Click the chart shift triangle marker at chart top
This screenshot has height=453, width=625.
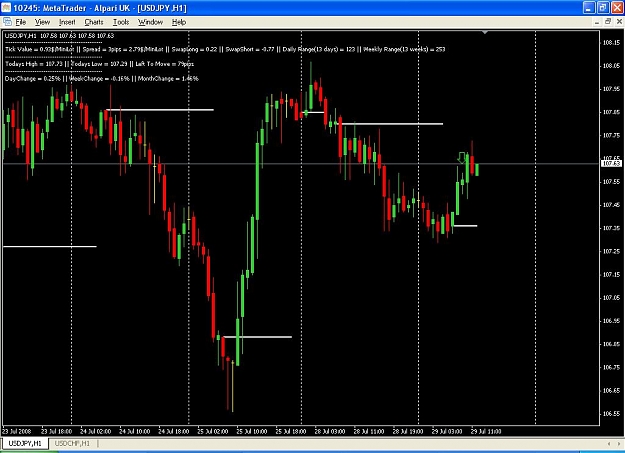click(485, 32)
